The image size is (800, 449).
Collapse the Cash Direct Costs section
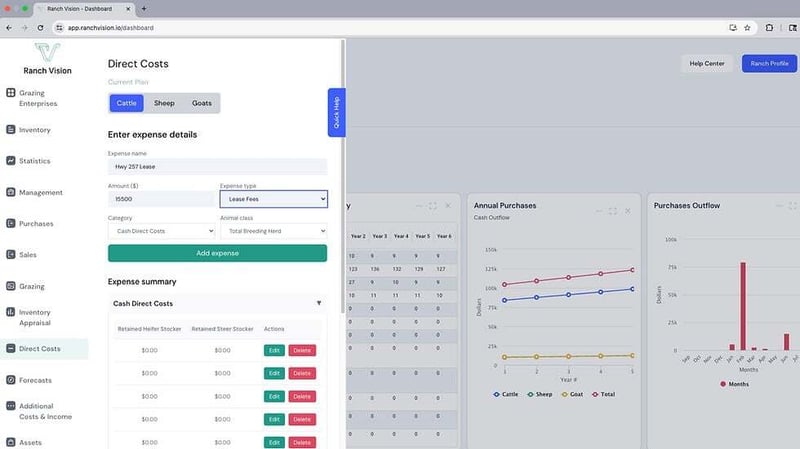319,303
